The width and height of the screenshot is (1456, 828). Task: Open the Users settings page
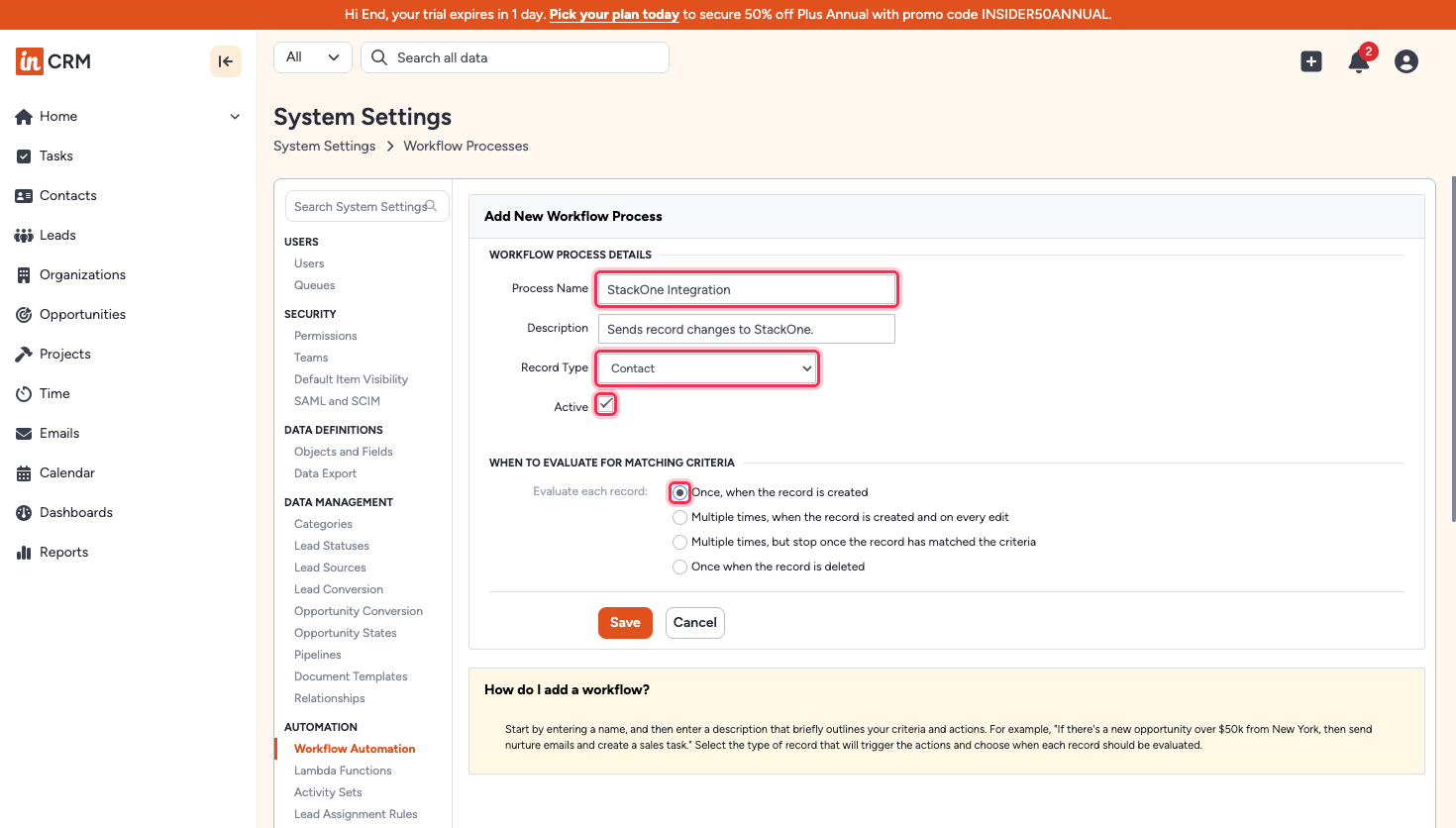[309, 263]
